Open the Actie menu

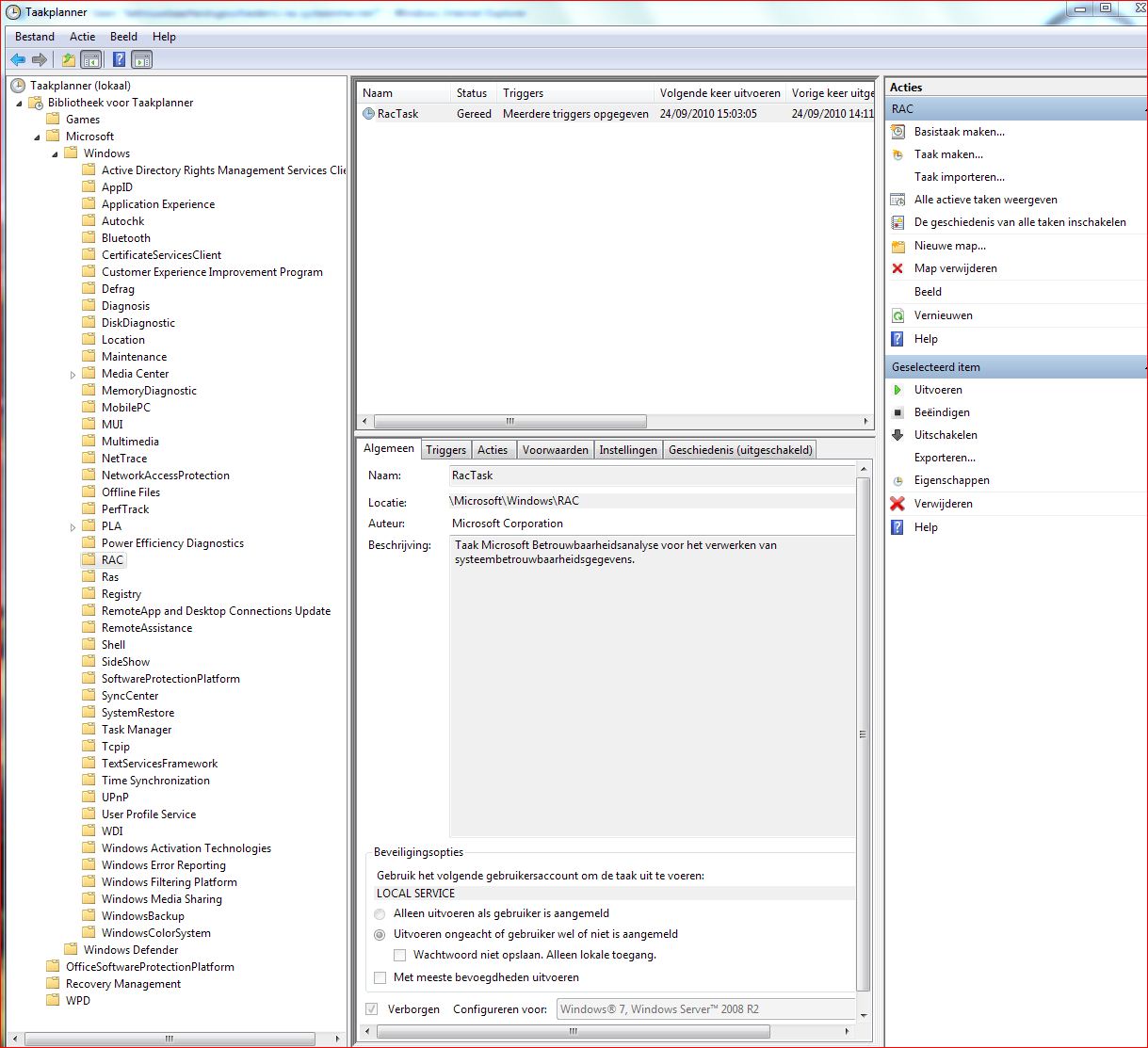[82, 37]
